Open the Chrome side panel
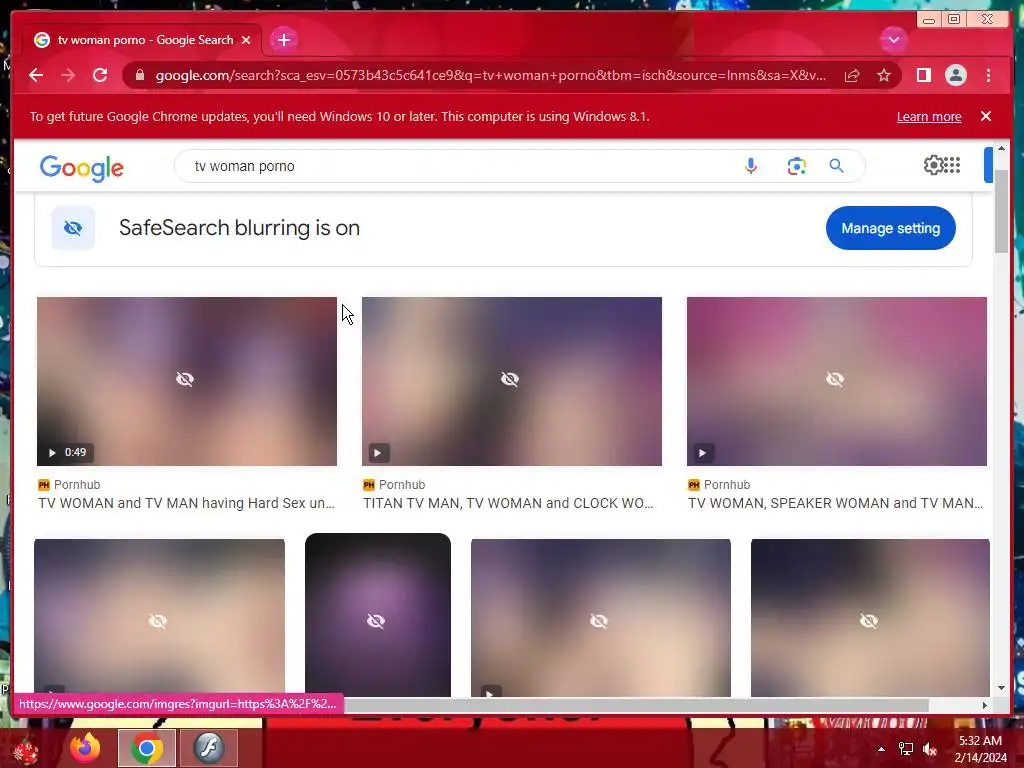Viewport: 1024px width, 768px height. tap(923, 76)
